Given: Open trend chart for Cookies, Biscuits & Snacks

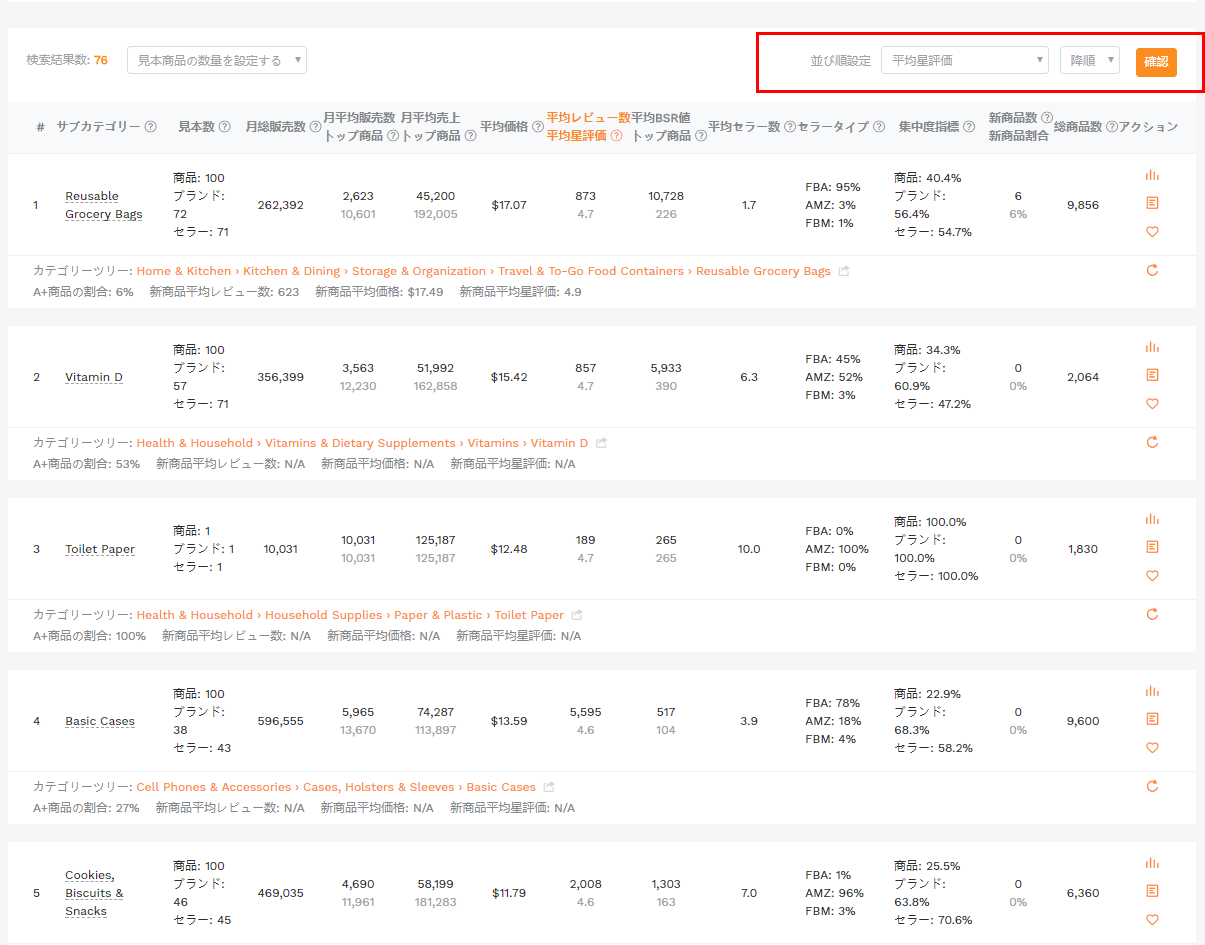Looking at the screenshot, I should [x=1152, y=863].
